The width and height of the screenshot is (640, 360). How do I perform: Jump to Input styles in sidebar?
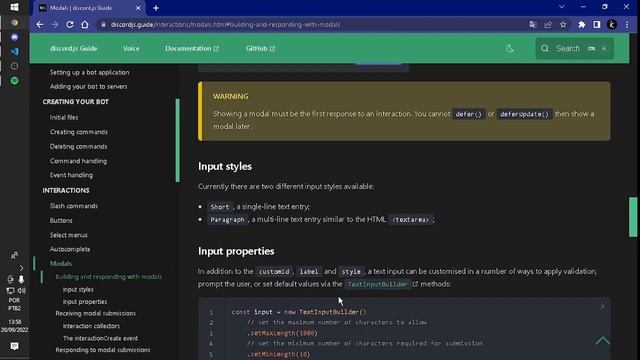click(x=78, y=289)
